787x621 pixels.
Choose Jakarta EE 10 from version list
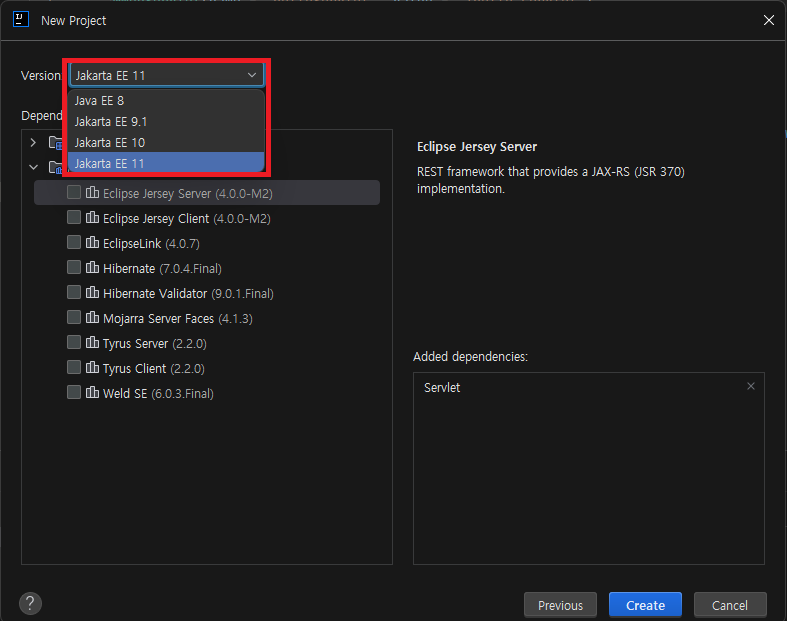(166, 143)
